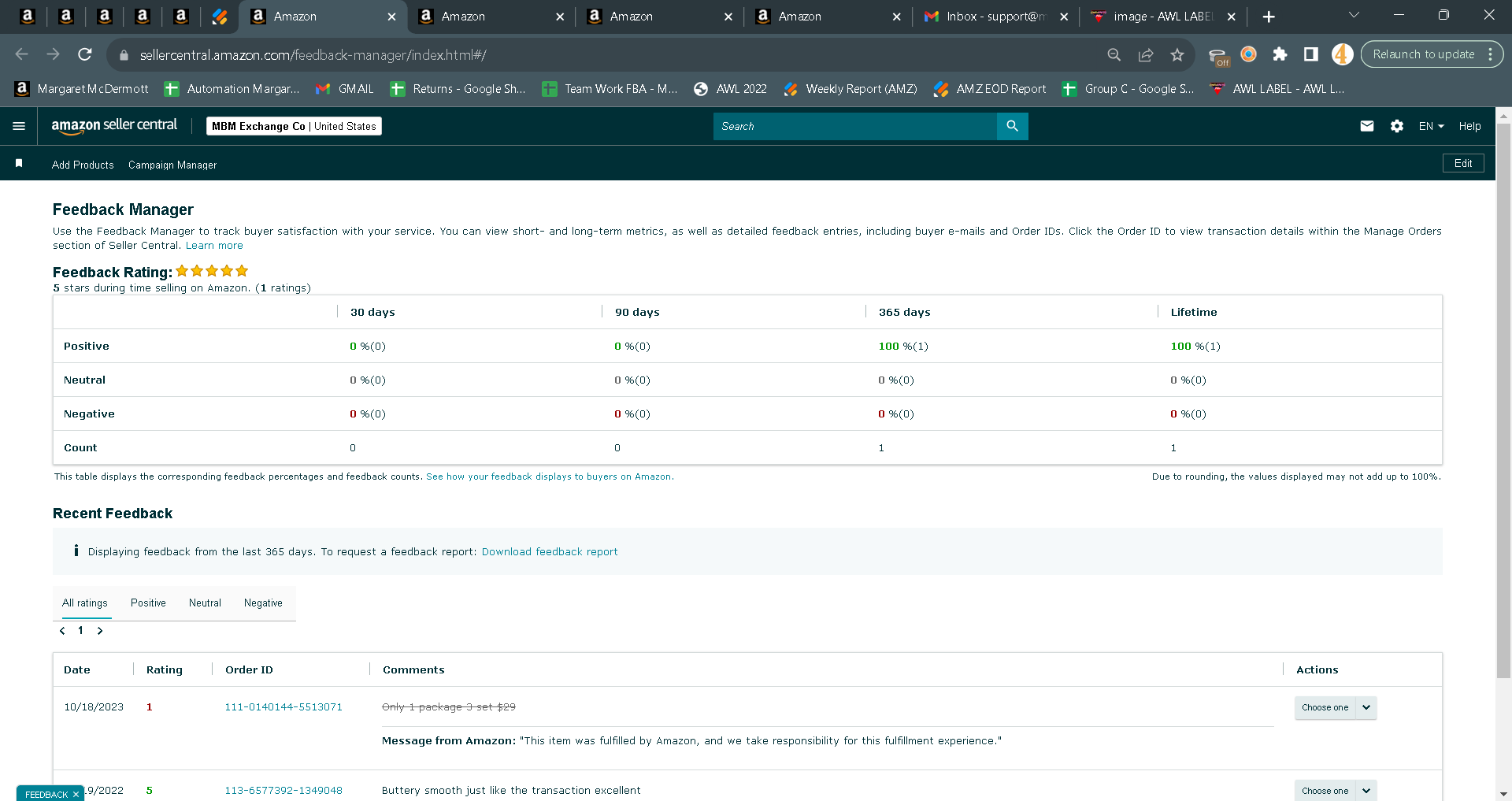Viewport: 1512px width, 801px height.
Task: Click the FEEDBACK widget button
Action: tap(46, 794)
